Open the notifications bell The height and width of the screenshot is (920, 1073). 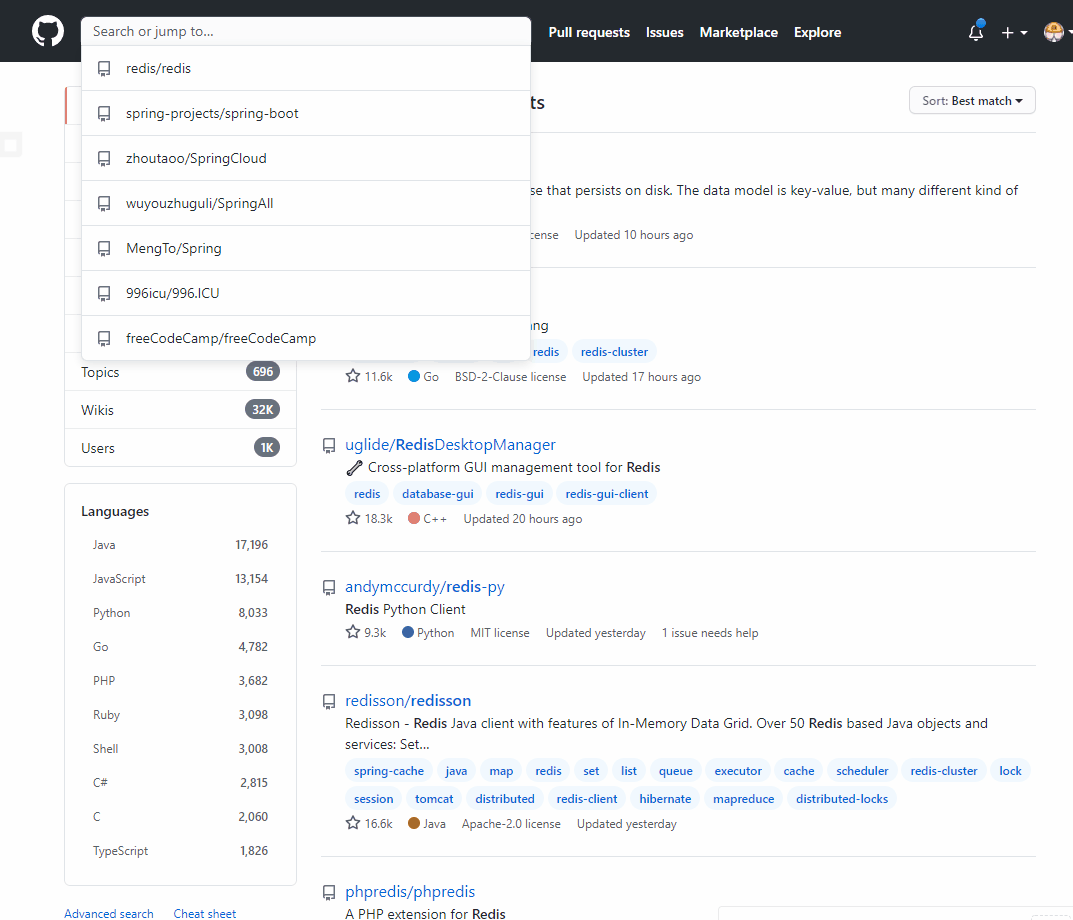[x=976, y=32]
